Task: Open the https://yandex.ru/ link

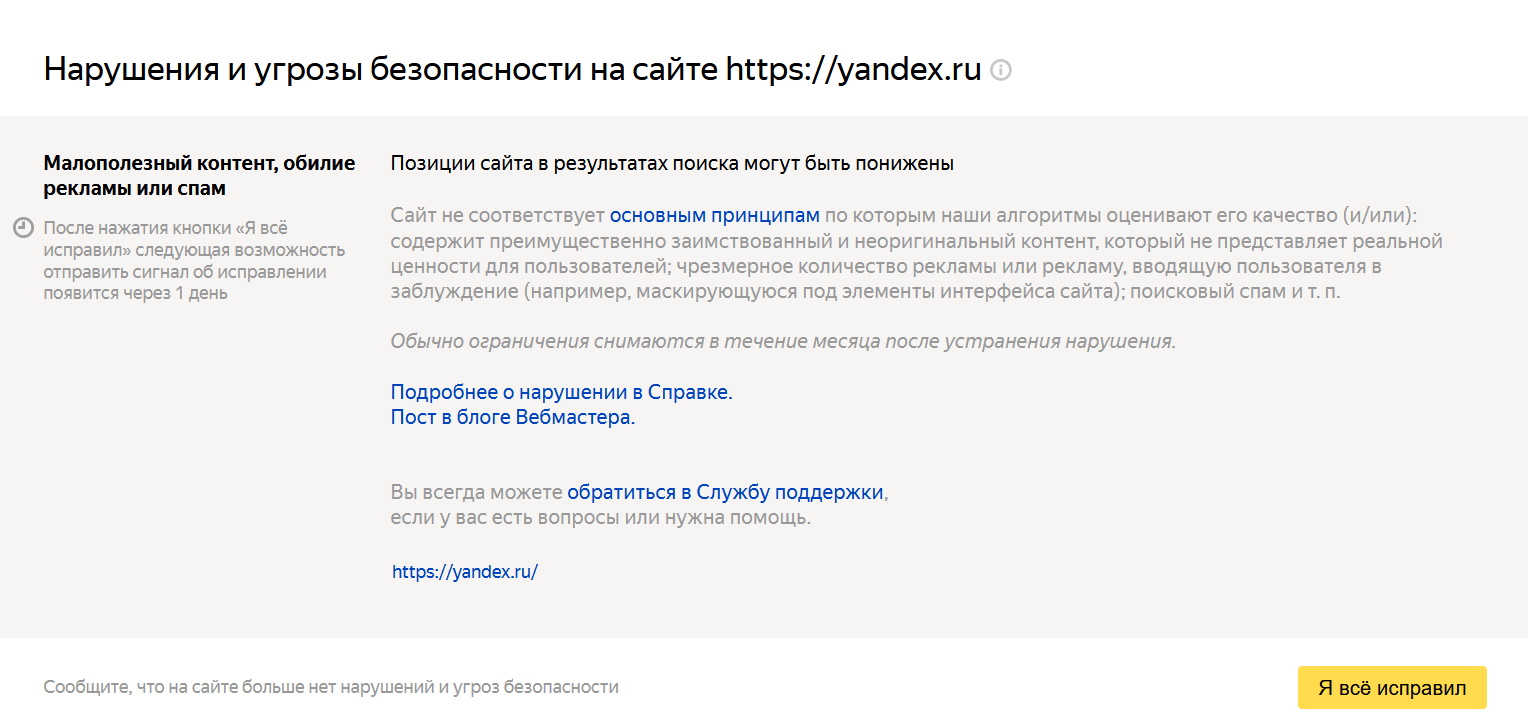Action: click(465, 572)
